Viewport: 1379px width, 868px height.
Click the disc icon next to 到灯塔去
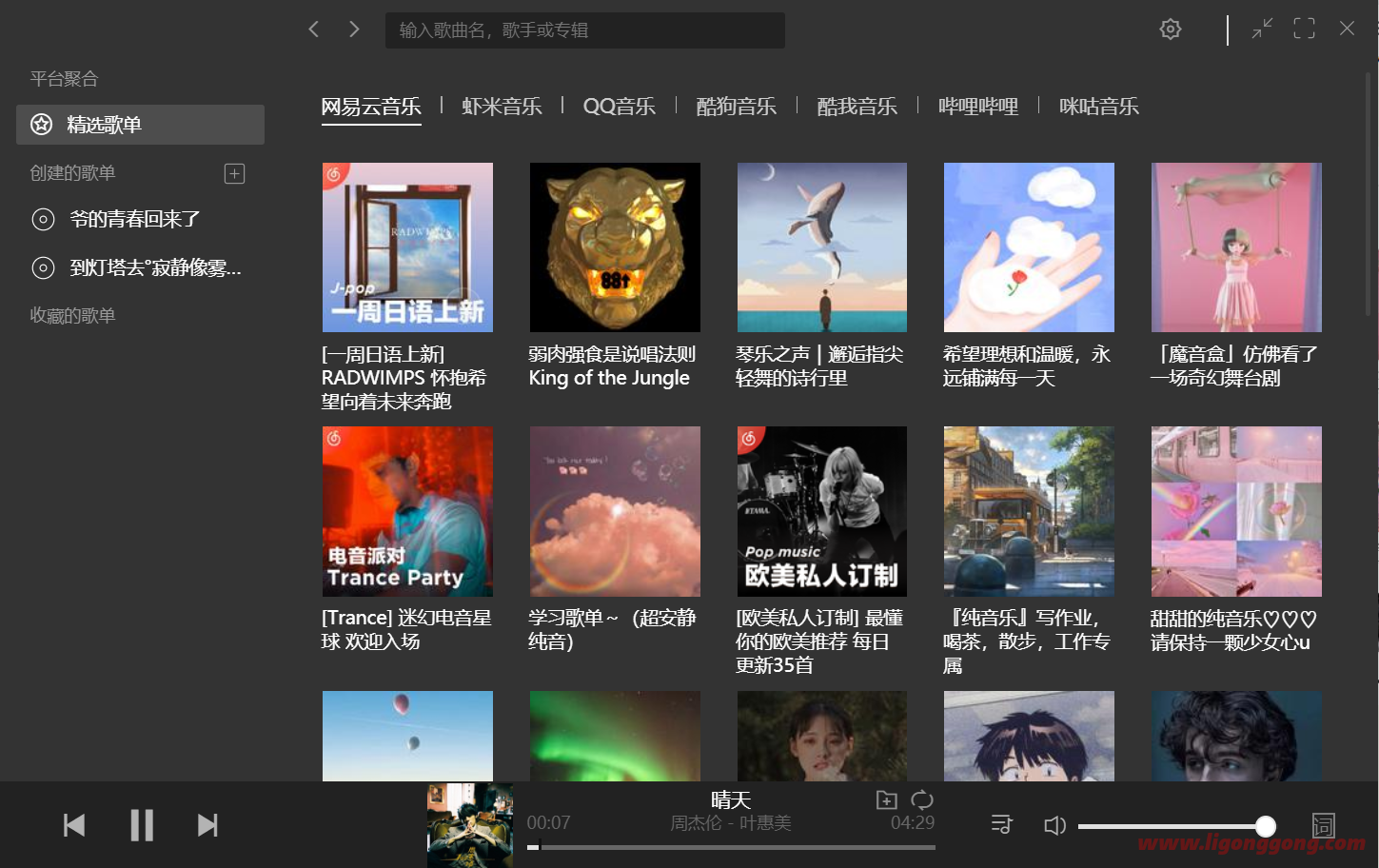pos(43,268)
